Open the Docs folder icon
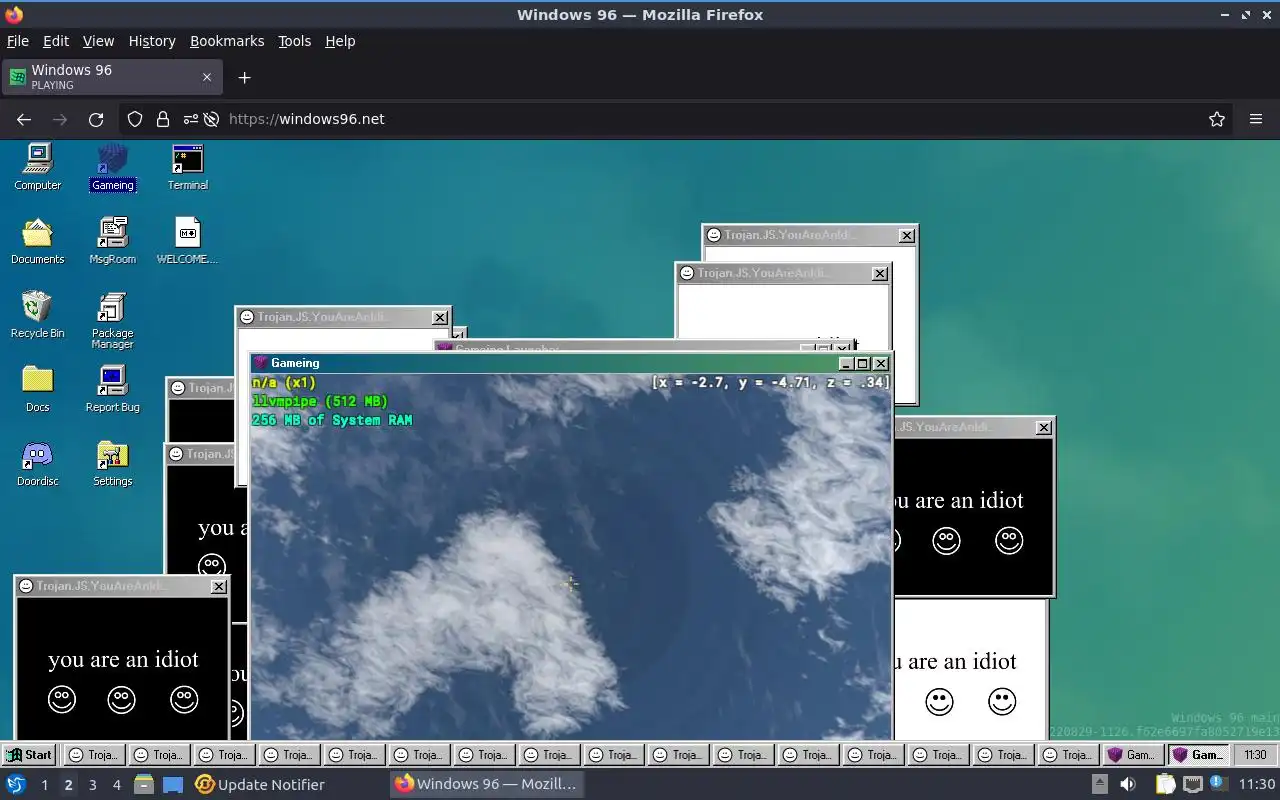Screen dimensions: 1280x800 [38, 389]
